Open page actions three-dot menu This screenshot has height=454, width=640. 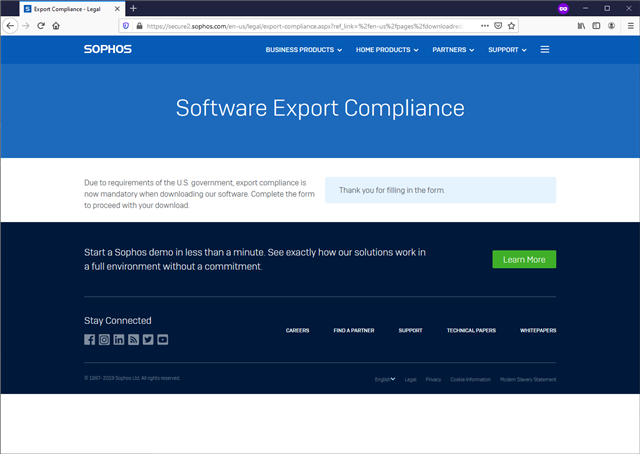[484, 26]
